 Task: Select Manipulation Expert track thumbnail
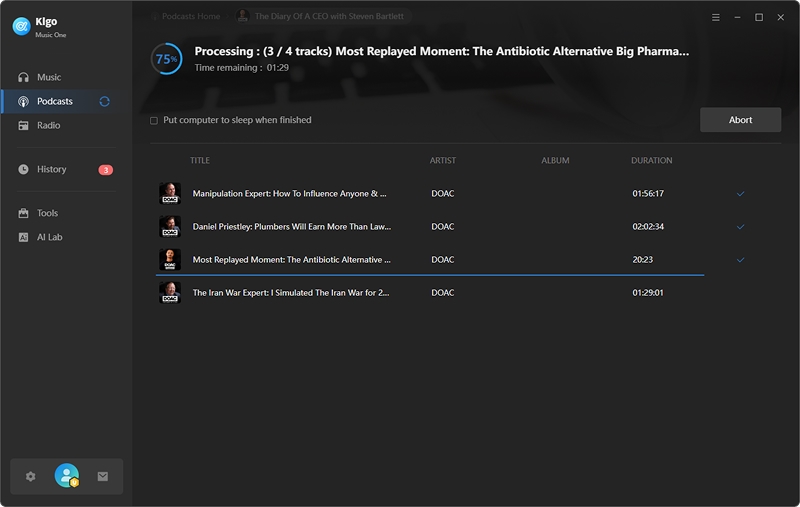(x=170, y=193)
